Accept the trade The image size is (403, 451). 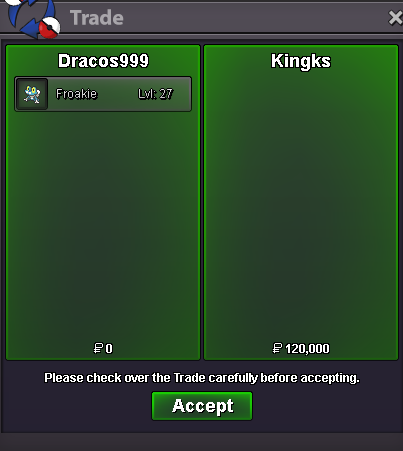pyautogui.click(x=202, y=406)
